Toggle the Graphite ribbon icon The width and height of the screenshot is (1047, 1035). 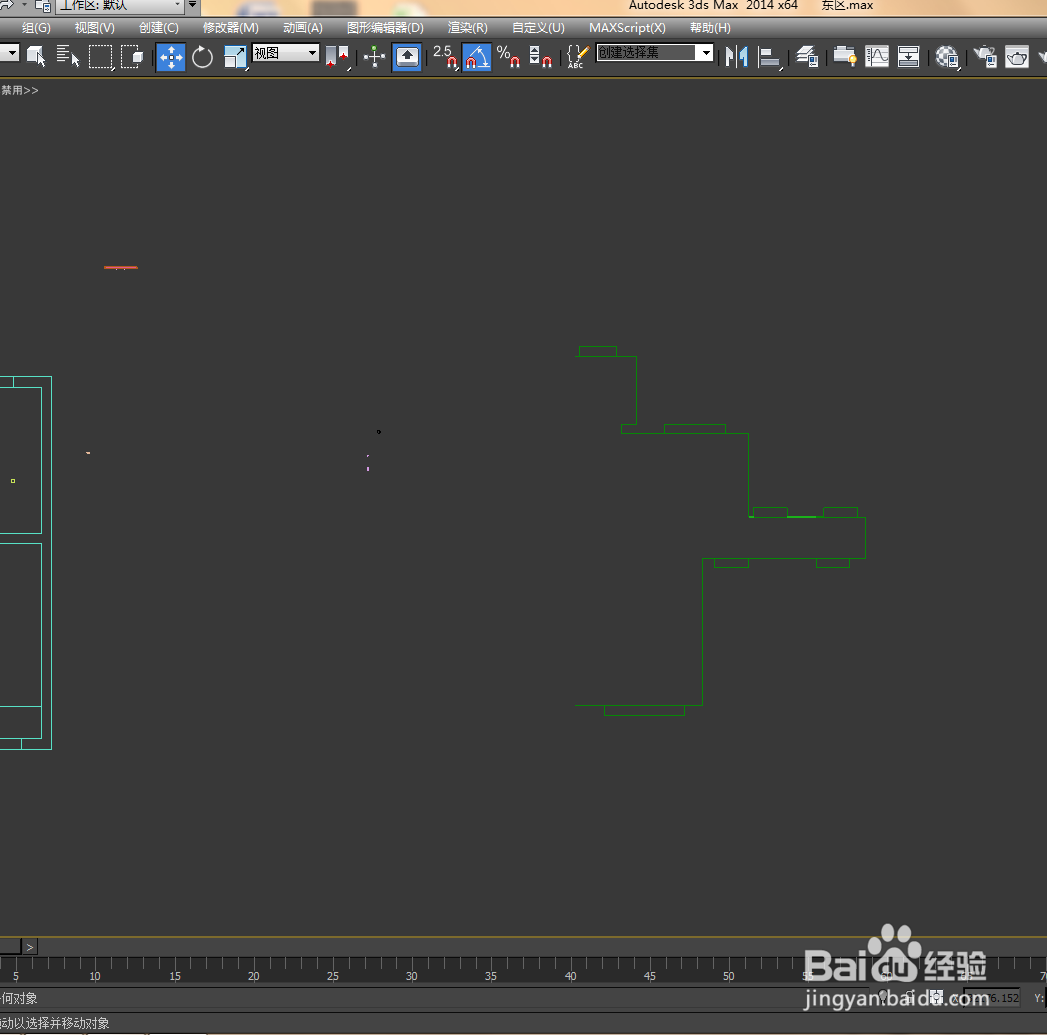pyautogui.click(x=845, y=57)
